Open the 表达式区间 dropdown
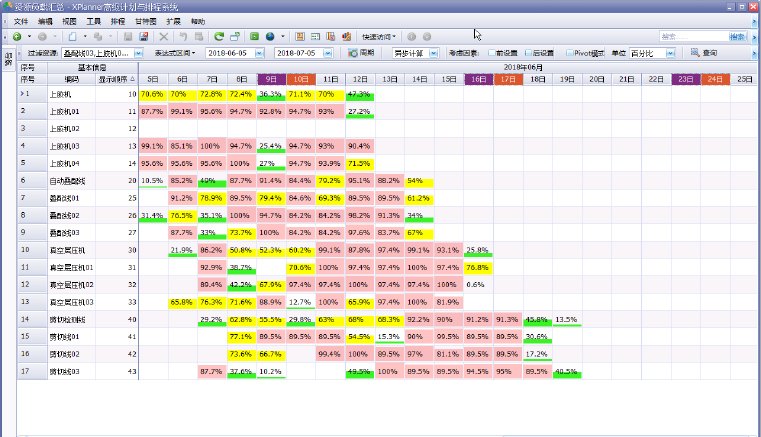This screenshot has height=437, width=761. pos(175,53)
